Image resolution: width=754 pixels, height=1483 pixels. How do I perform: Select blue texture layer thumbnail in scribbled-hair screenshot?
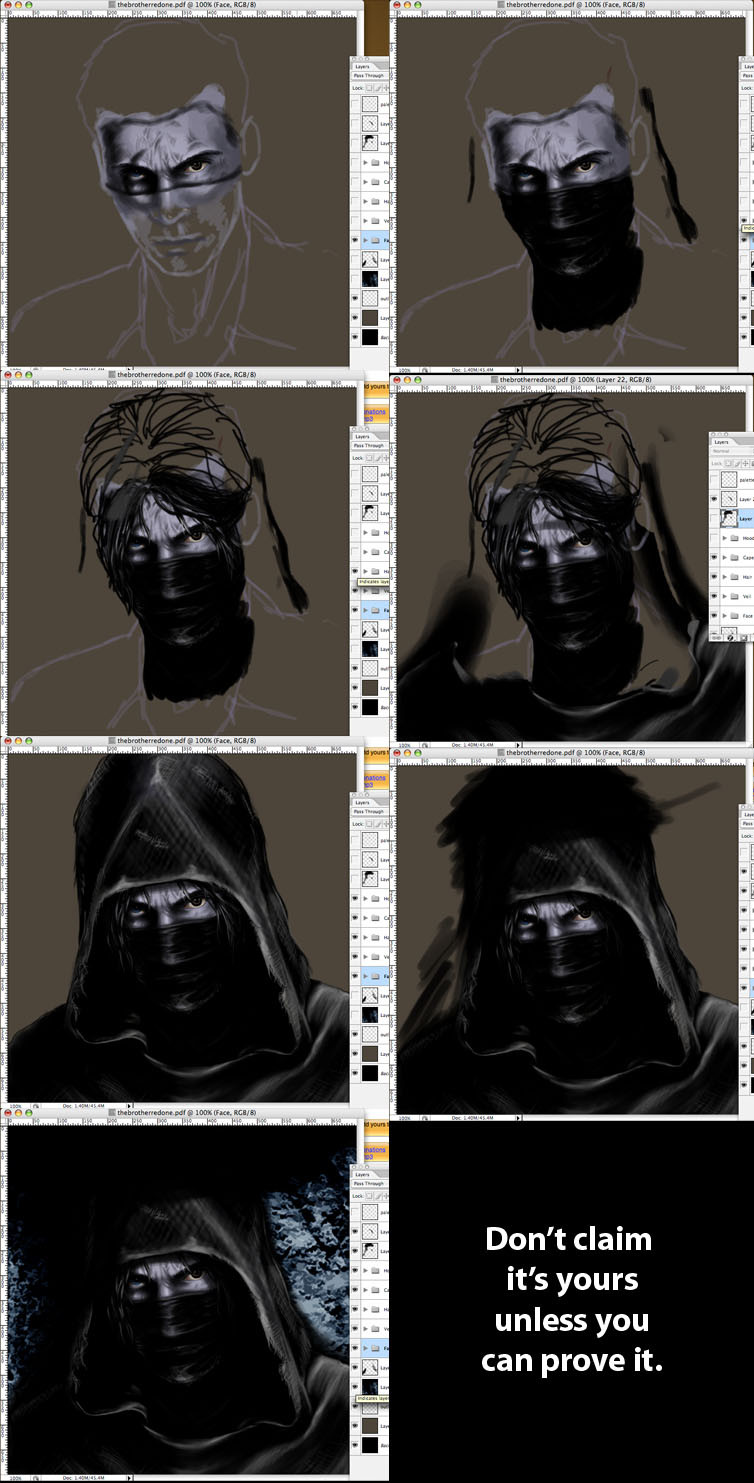[x=370, y=649]
